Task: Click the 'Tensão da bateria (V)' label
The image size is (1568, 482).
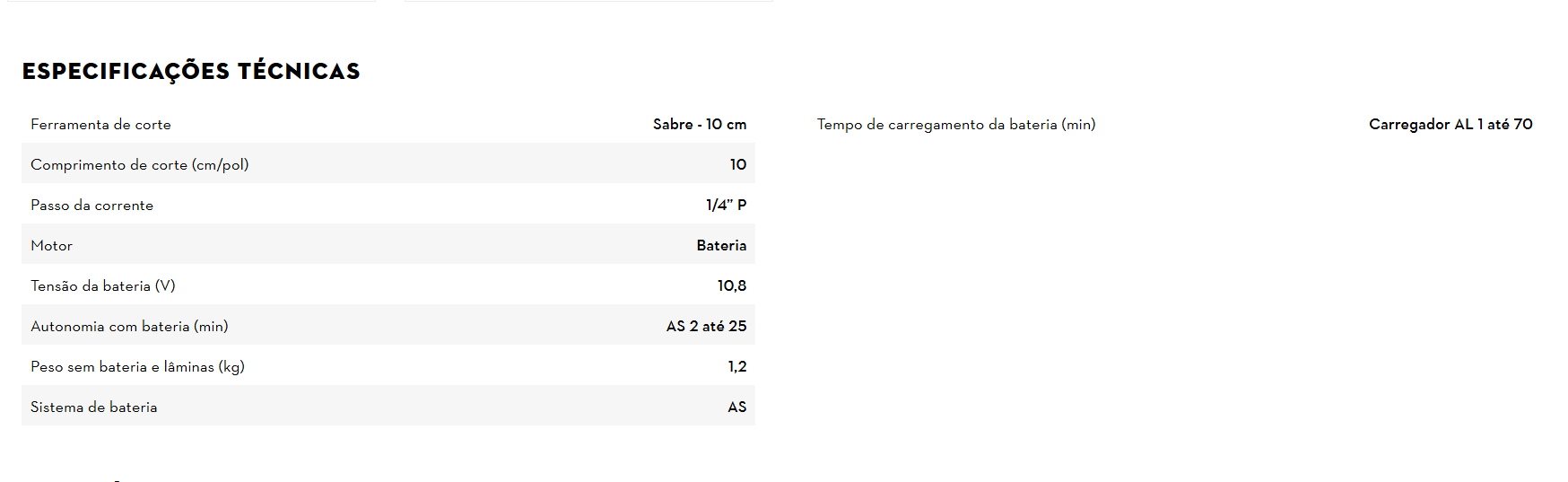Action: click(103, 286)
